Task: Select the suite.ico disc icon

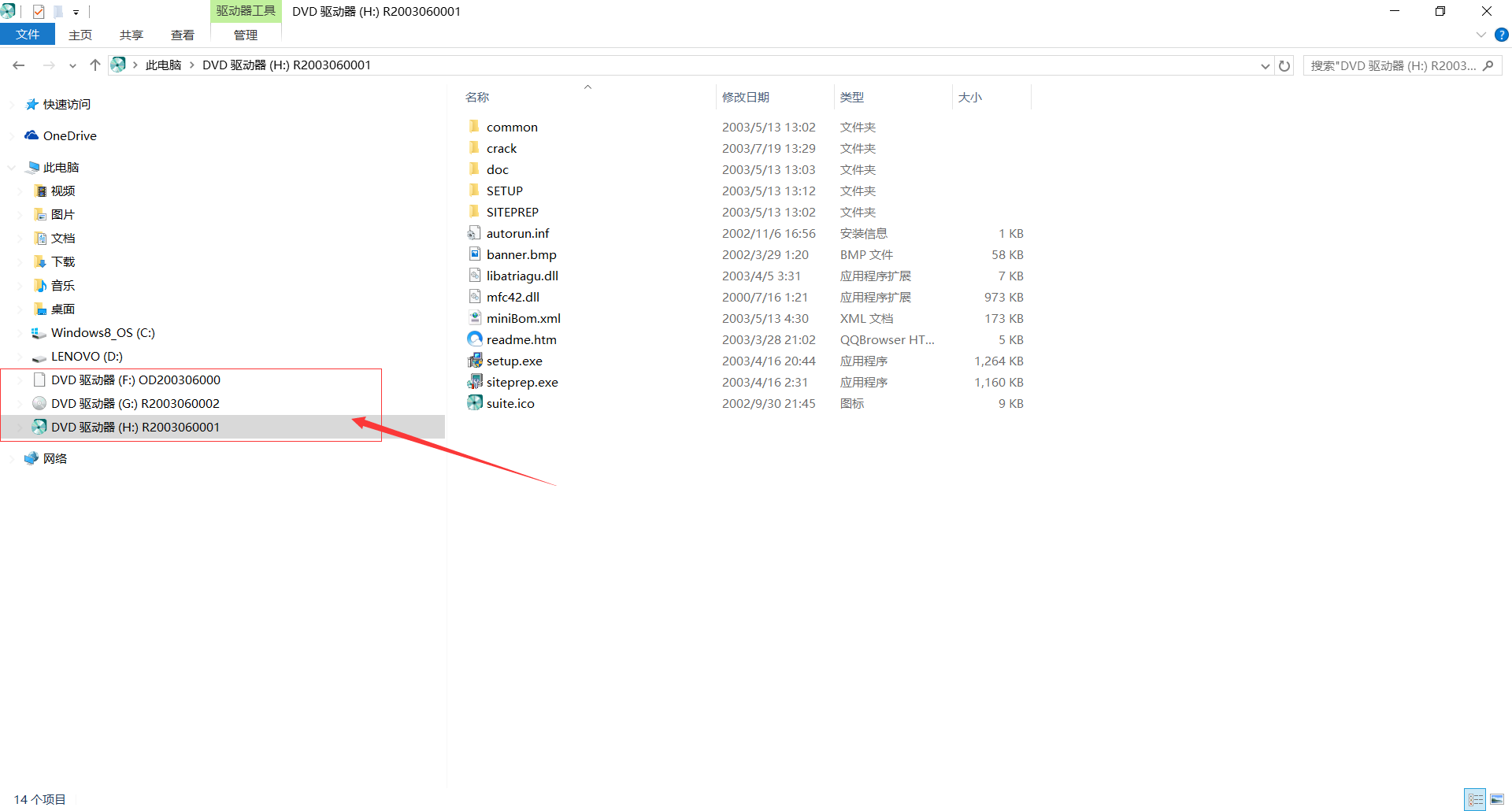Action: tap(474, 403)
